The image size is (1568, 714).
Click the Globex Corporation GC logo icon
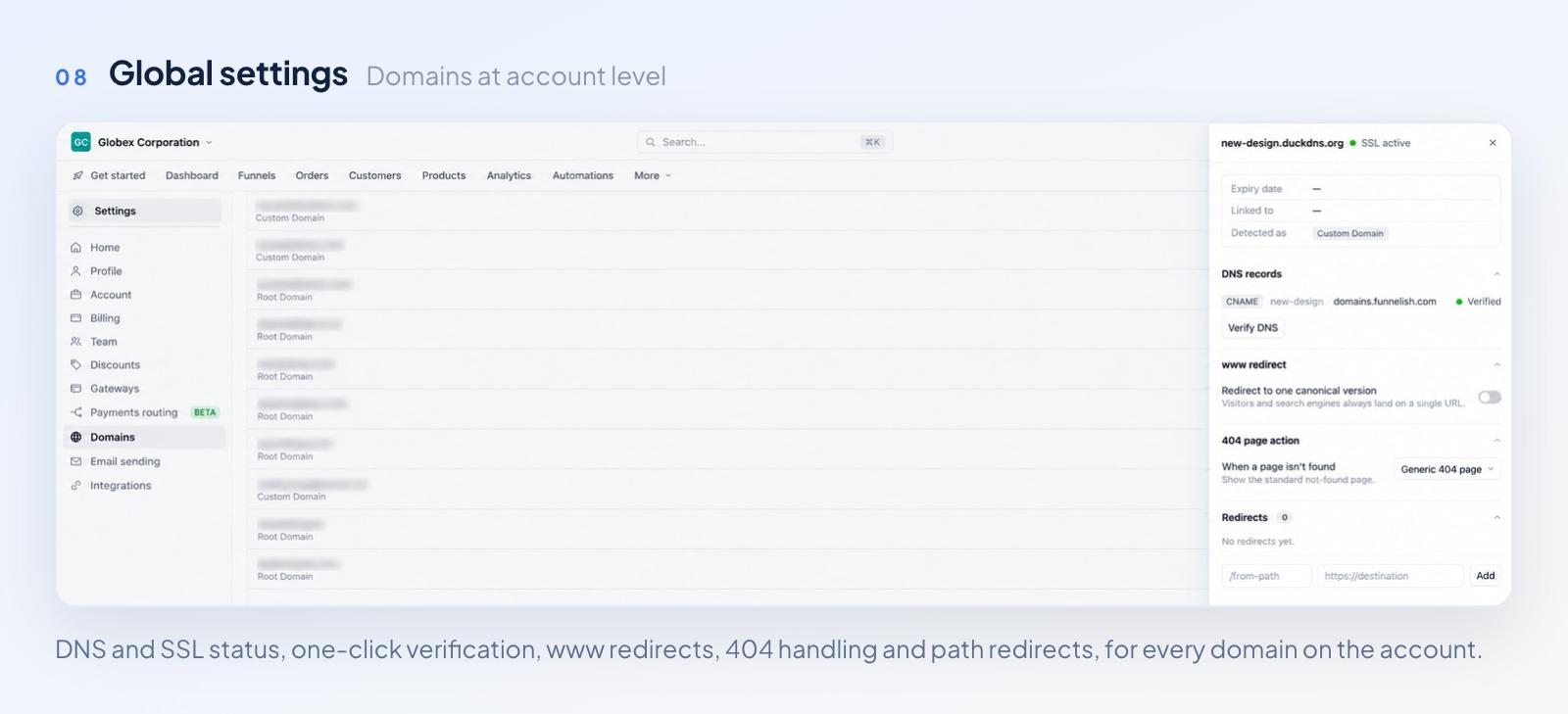(80, 142)
